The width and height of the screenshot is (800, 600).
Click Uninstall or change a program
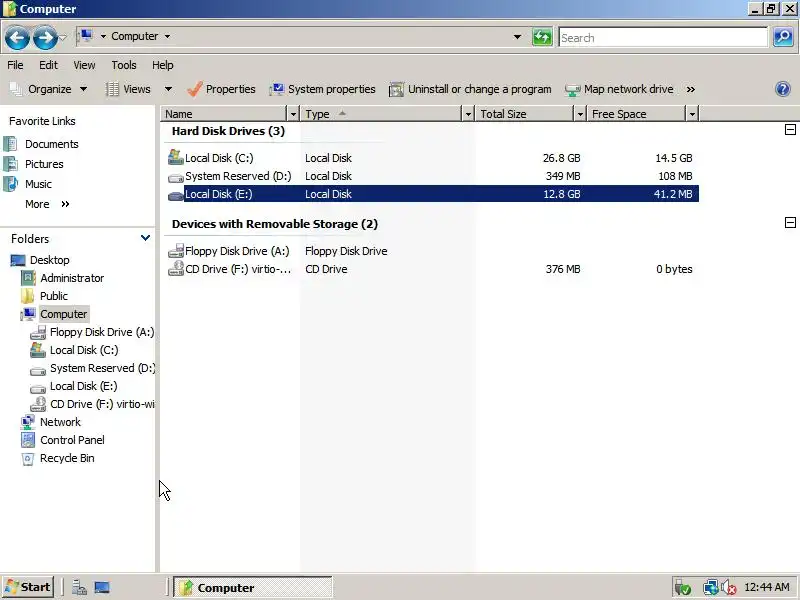470,89
